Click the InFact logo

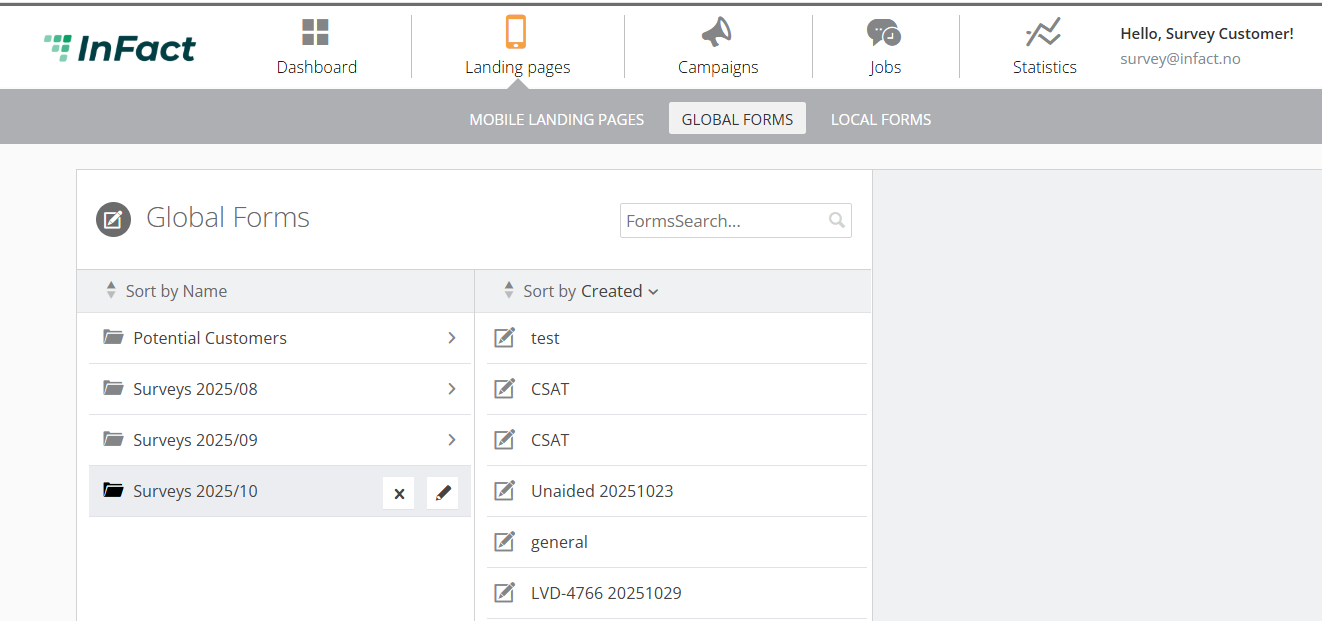120,47
